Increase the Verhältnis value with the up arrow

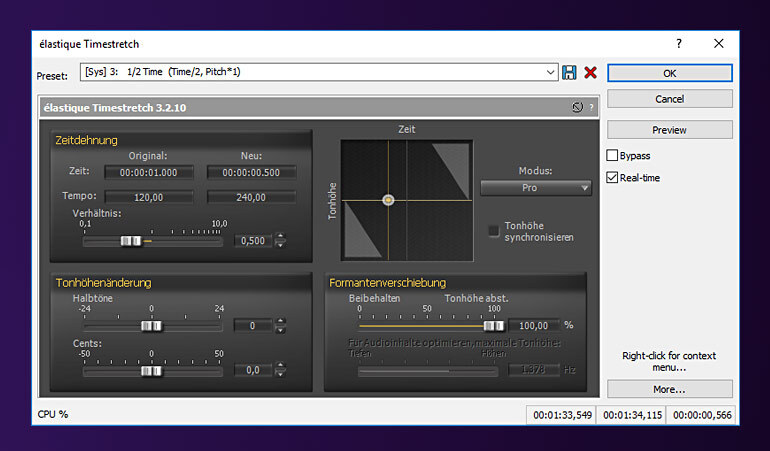tap(280, 236)
